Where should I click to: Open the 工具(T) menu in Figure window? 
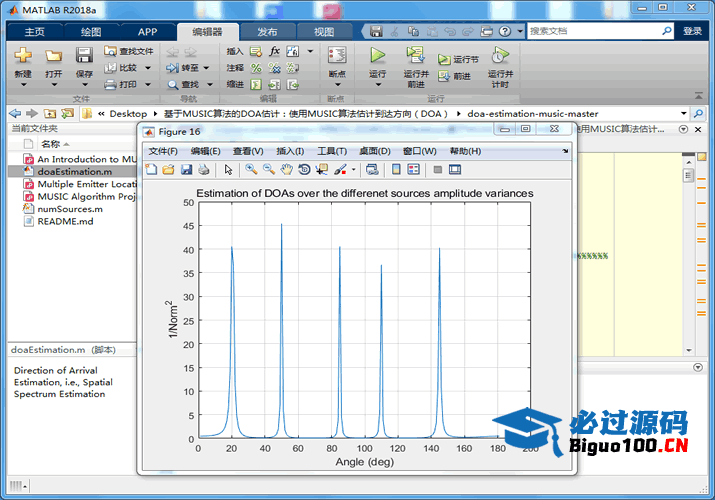coord(331,151)
